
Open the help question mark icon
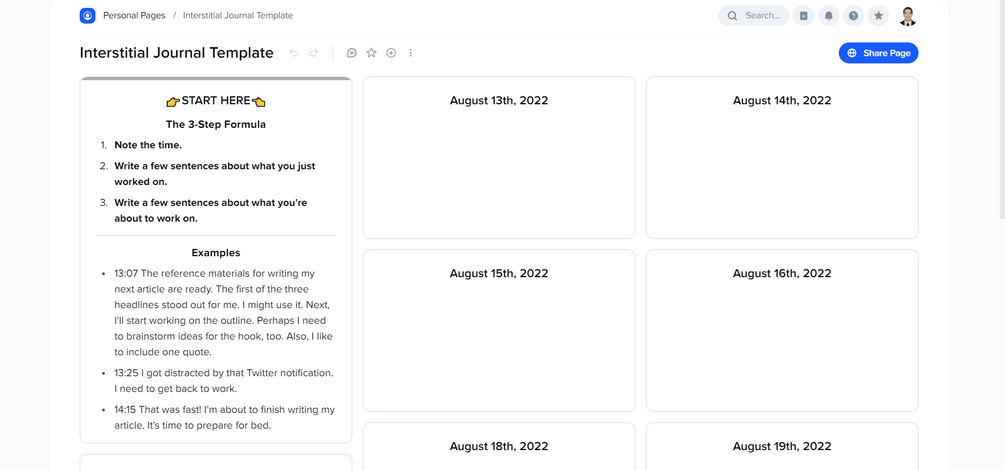pyautogui.click(x=853, y=16)
